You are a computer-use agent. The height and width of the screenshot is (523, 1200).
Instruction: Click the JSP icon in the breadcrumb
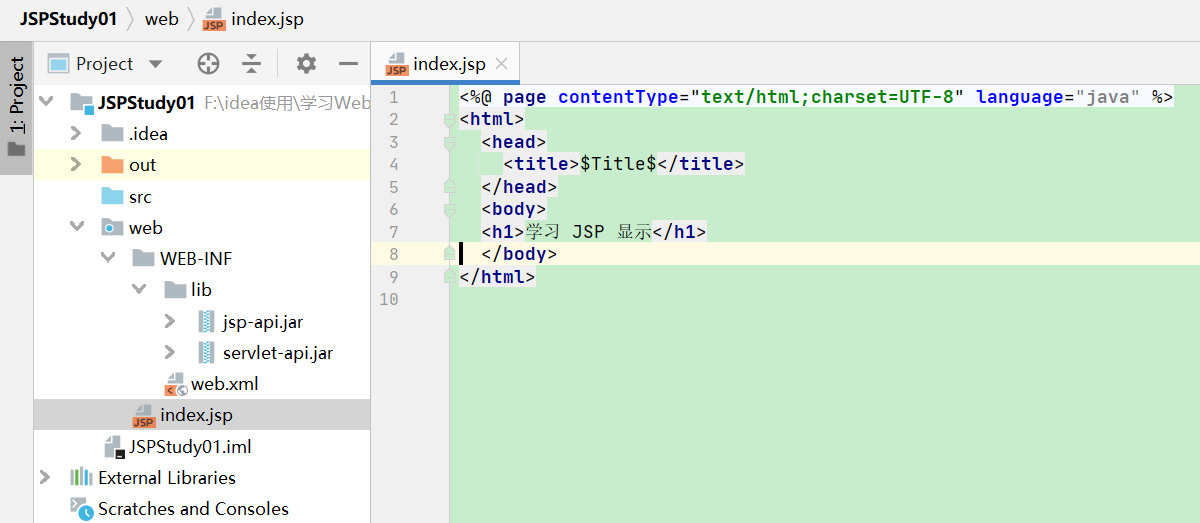[214, 19]
